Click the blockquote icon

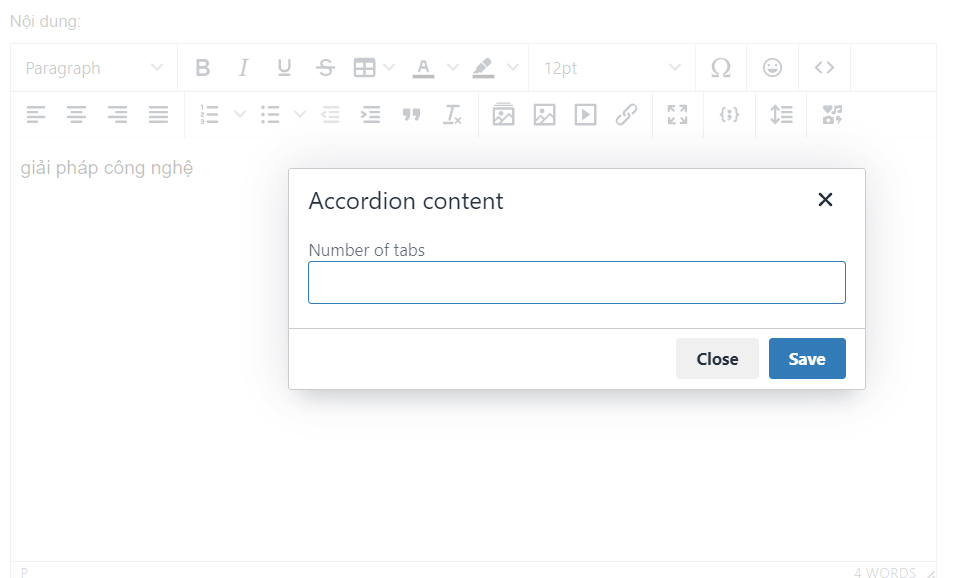[411, 115]
